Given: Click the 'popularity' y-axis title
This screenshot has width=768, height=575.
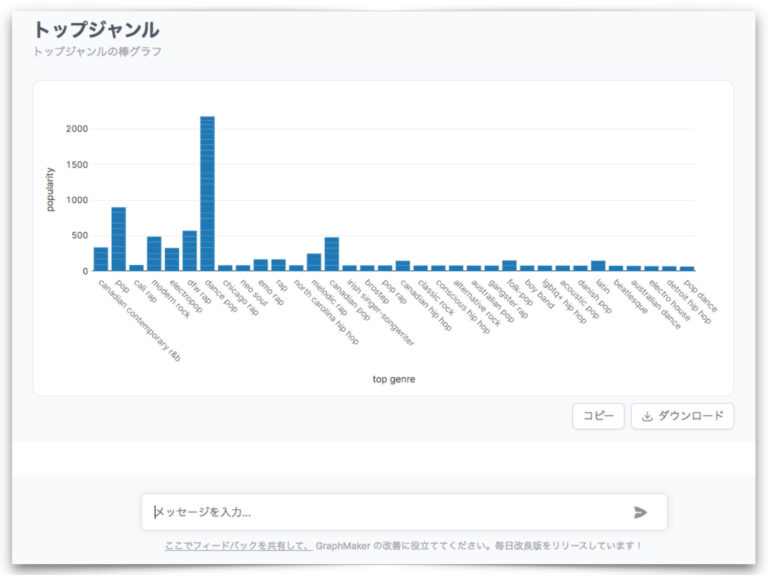Looking at the screenshot, I should click(x=51, y=189).
